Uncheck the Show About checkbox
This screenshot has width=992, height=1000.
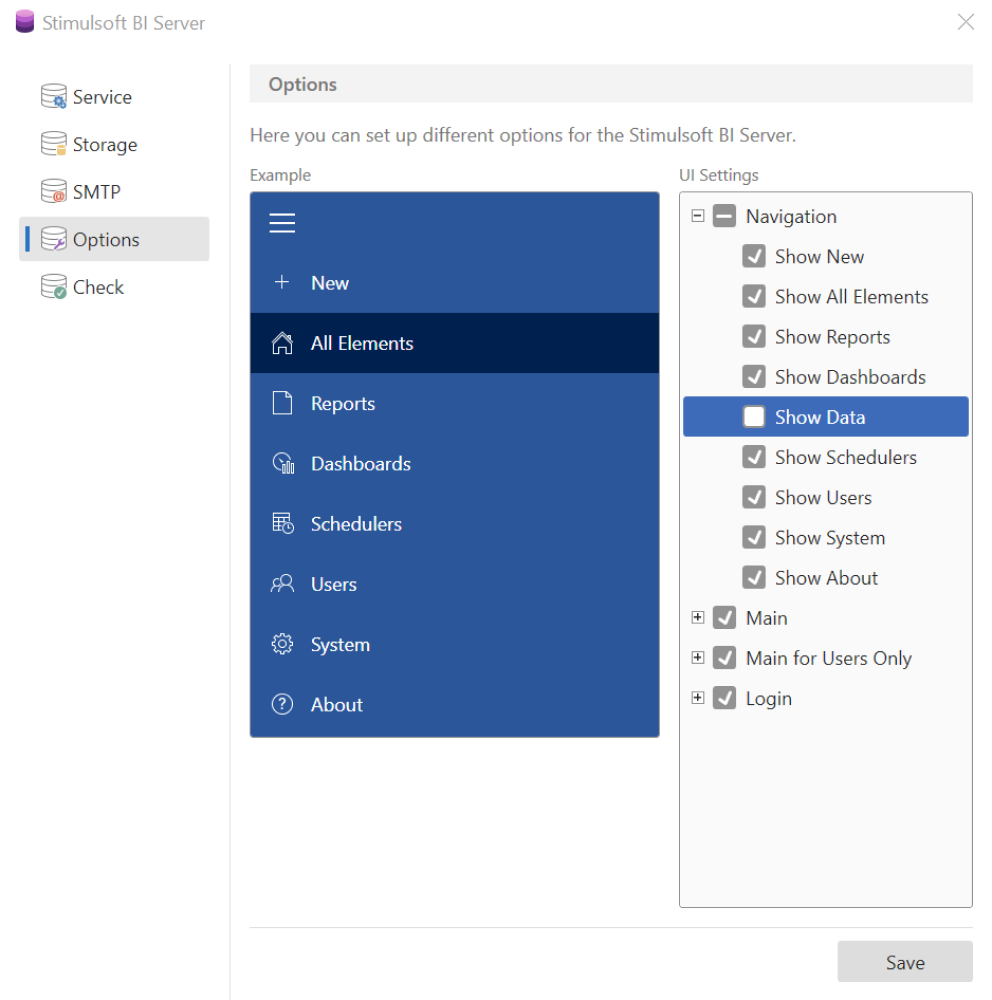pyautogui.click(x=753, y=578)
